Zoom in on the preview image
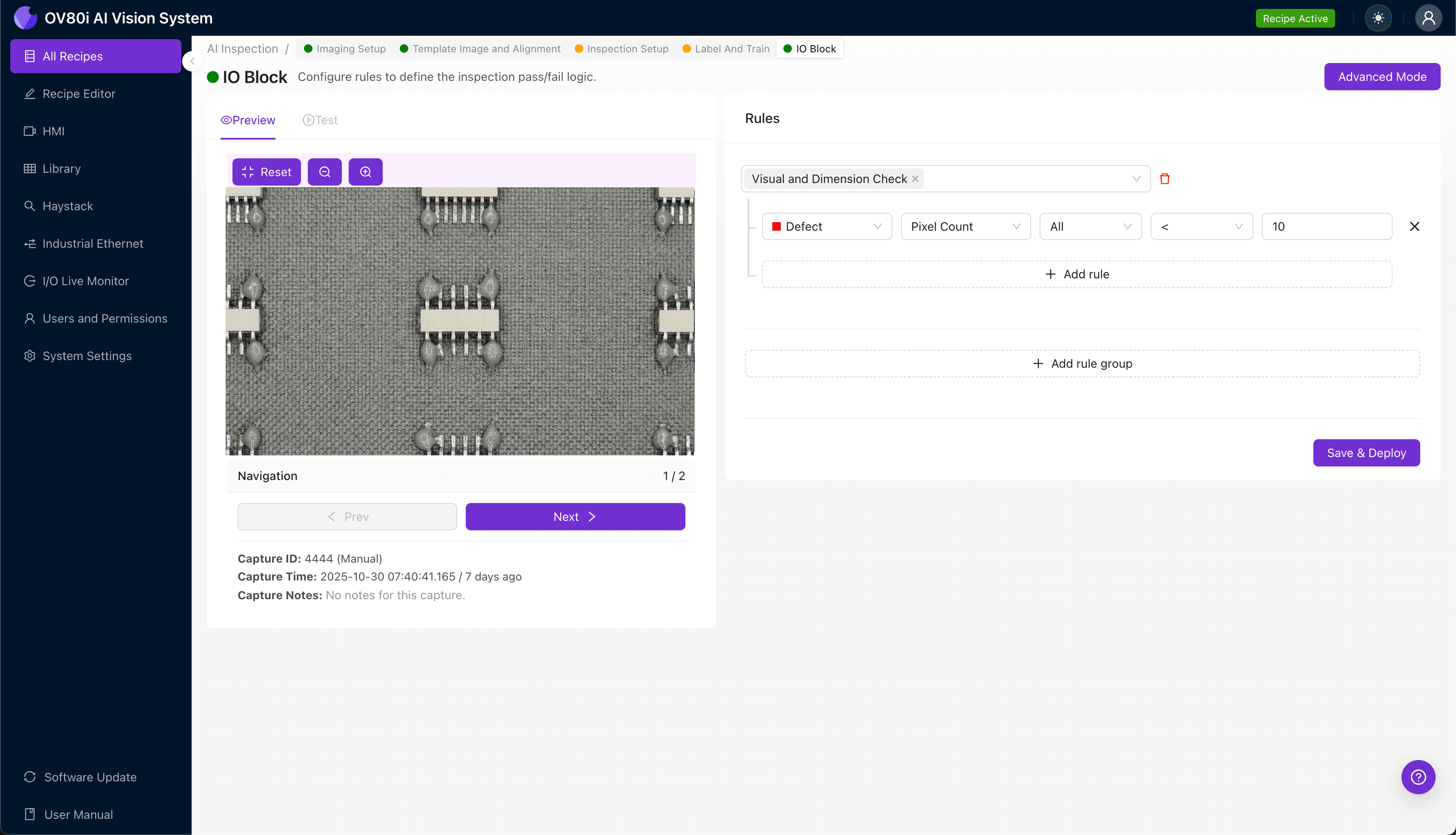The height and width of the screenshot is (835, 1456). point(365,172)
